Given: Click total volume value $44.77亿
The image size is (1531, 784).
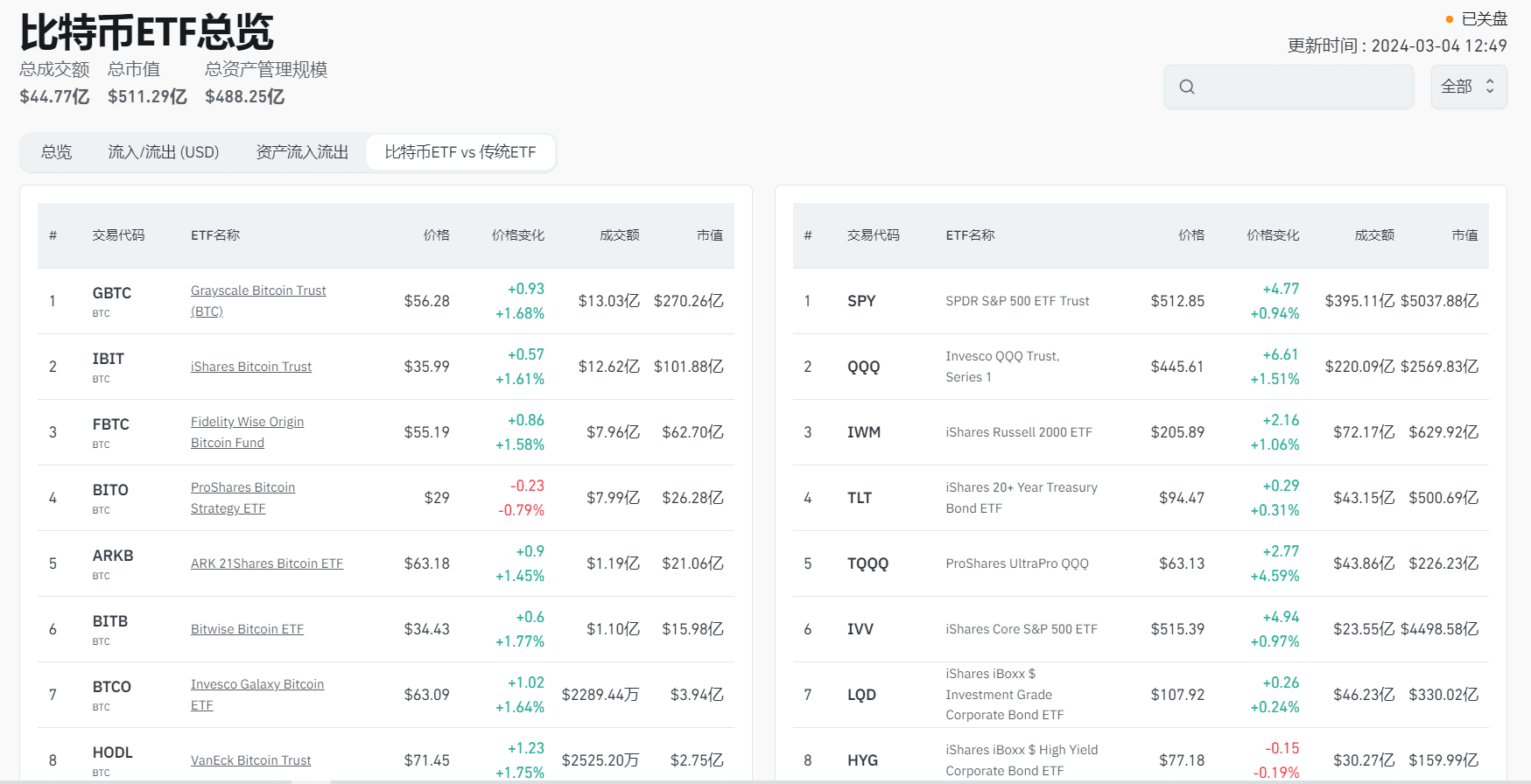Looking at the screenshot, I should [54, 97].
